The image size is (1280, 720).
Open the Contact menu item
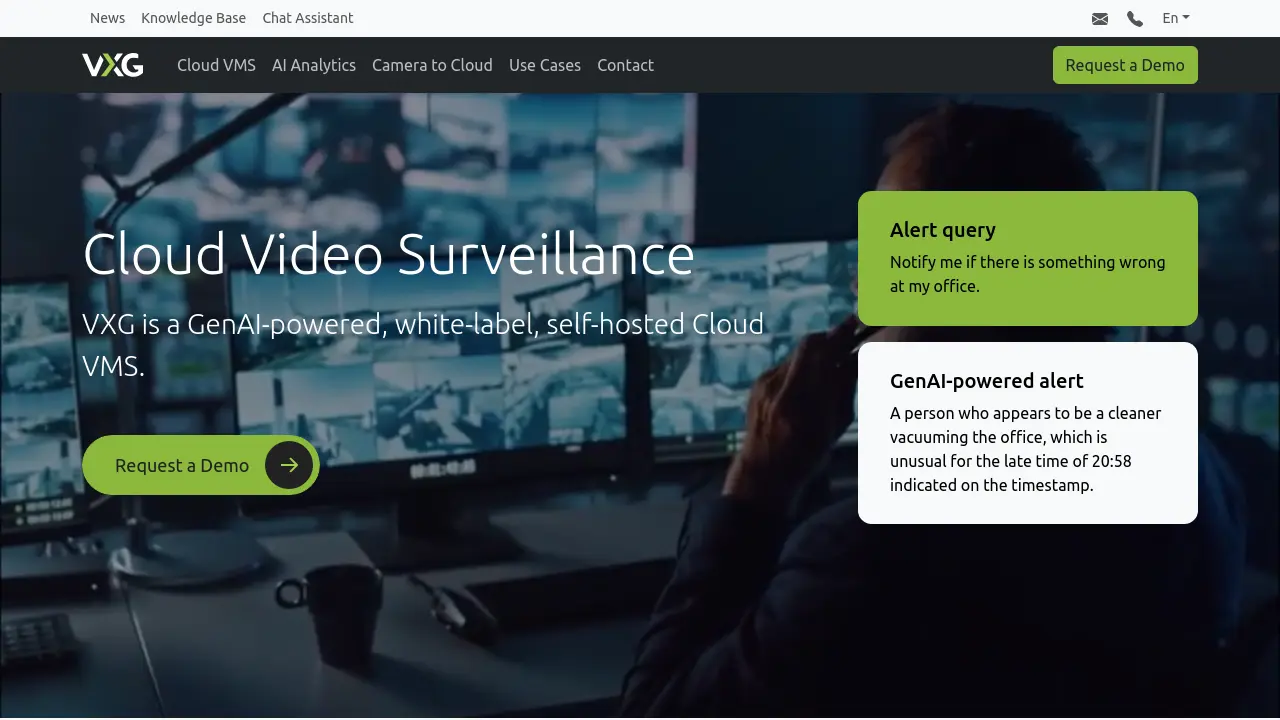pyautogui.click(x=626, y=65)
